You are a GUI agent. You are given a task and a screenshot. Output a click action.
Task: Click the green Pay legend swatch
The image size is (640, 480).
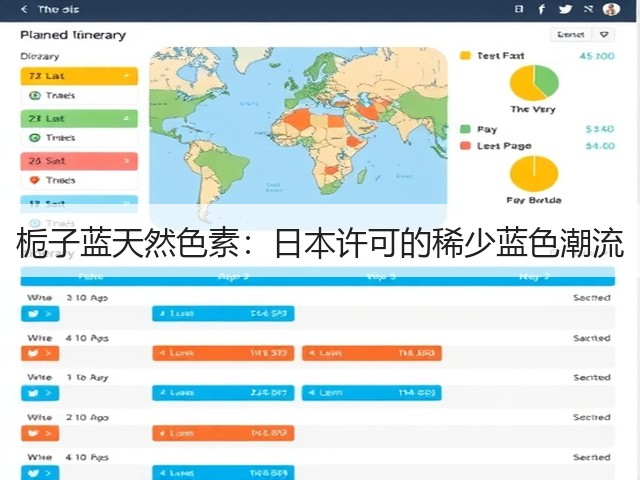(465, 129)
